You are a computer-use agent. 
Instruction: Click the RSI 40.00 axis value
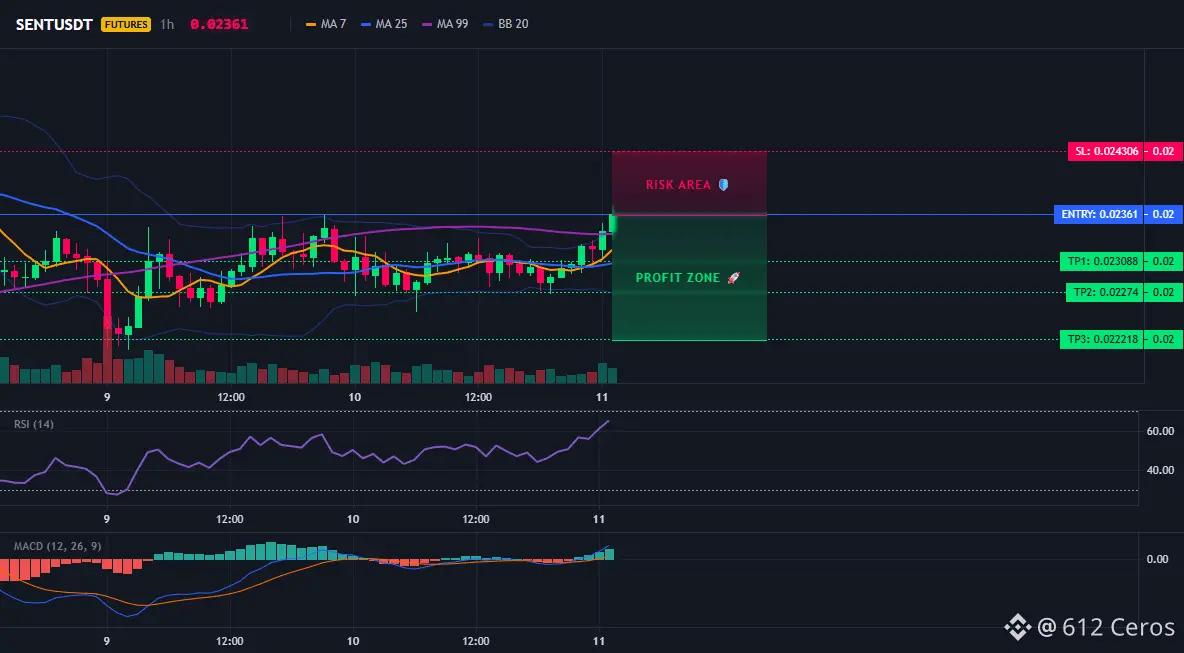point(1160,470)
